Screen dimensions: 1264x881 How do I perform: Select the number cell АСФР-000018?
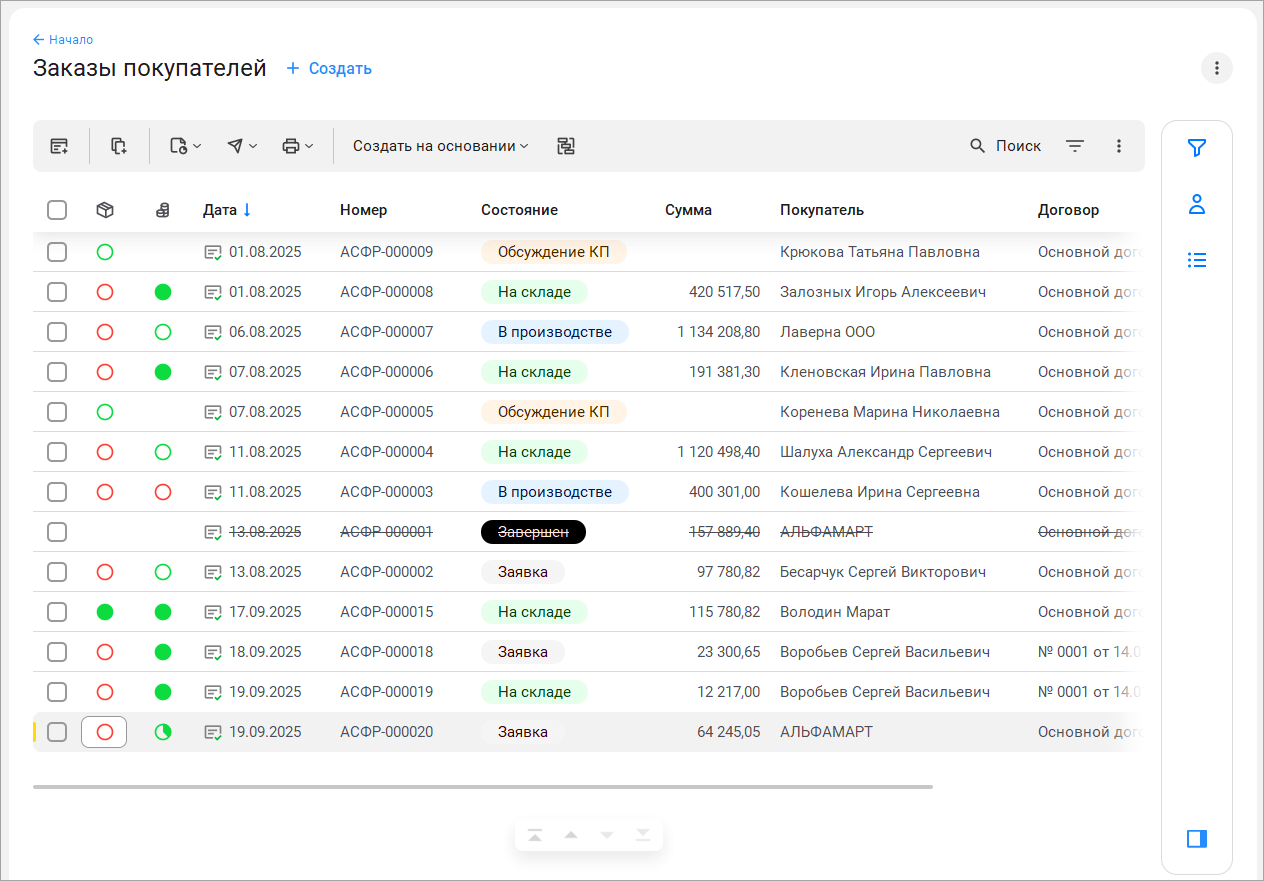(386, 652)
